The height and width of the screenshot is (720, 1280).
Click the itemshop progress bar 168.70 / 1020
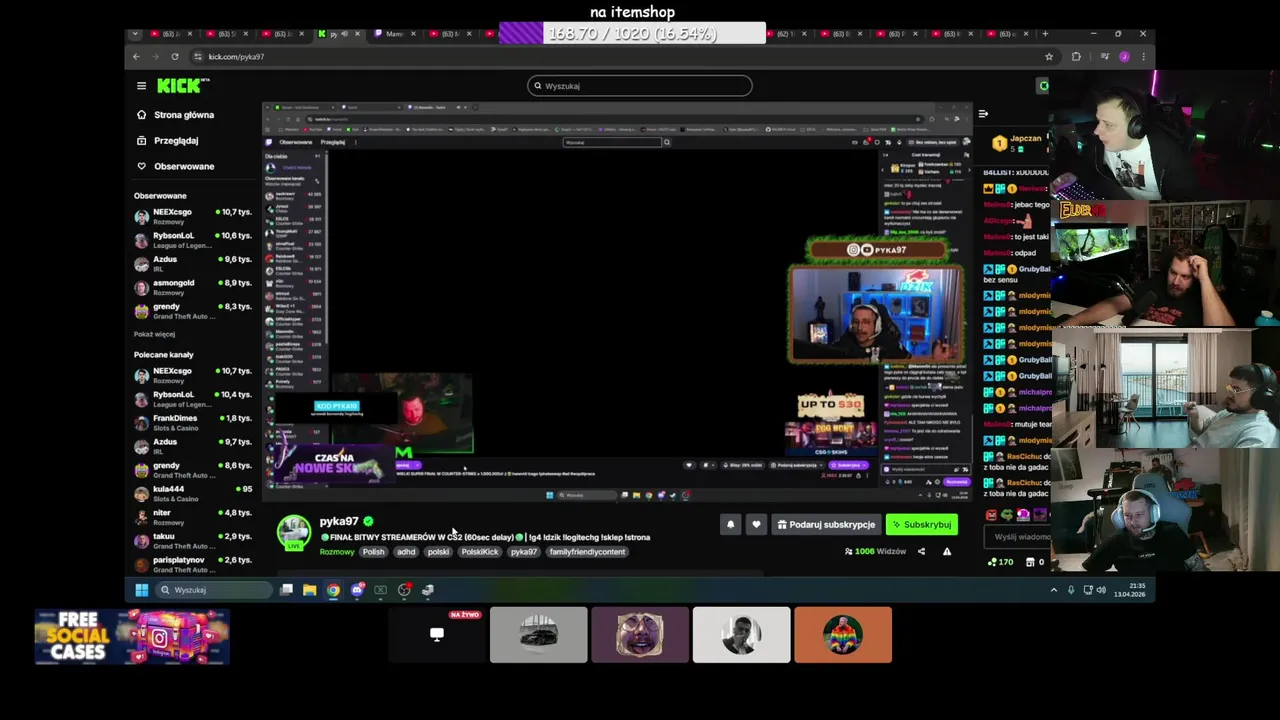tap(632, 34)
